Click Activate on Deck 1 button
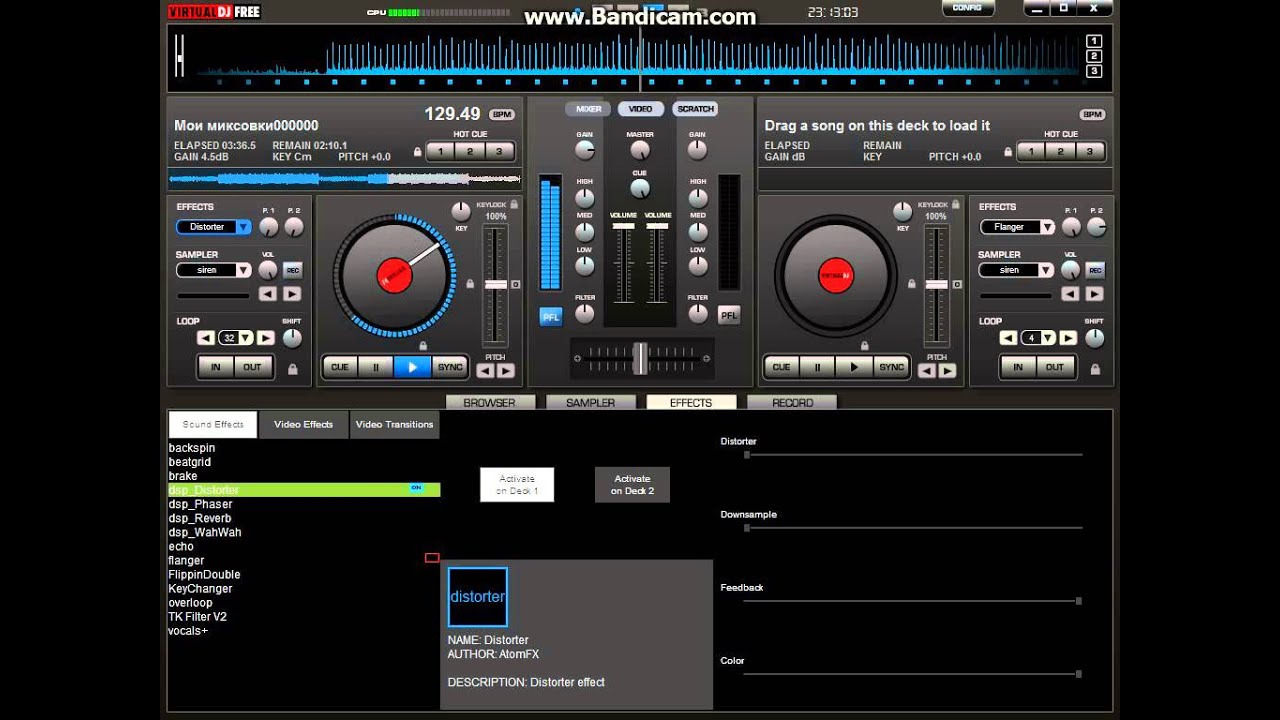 coord(517,485)
